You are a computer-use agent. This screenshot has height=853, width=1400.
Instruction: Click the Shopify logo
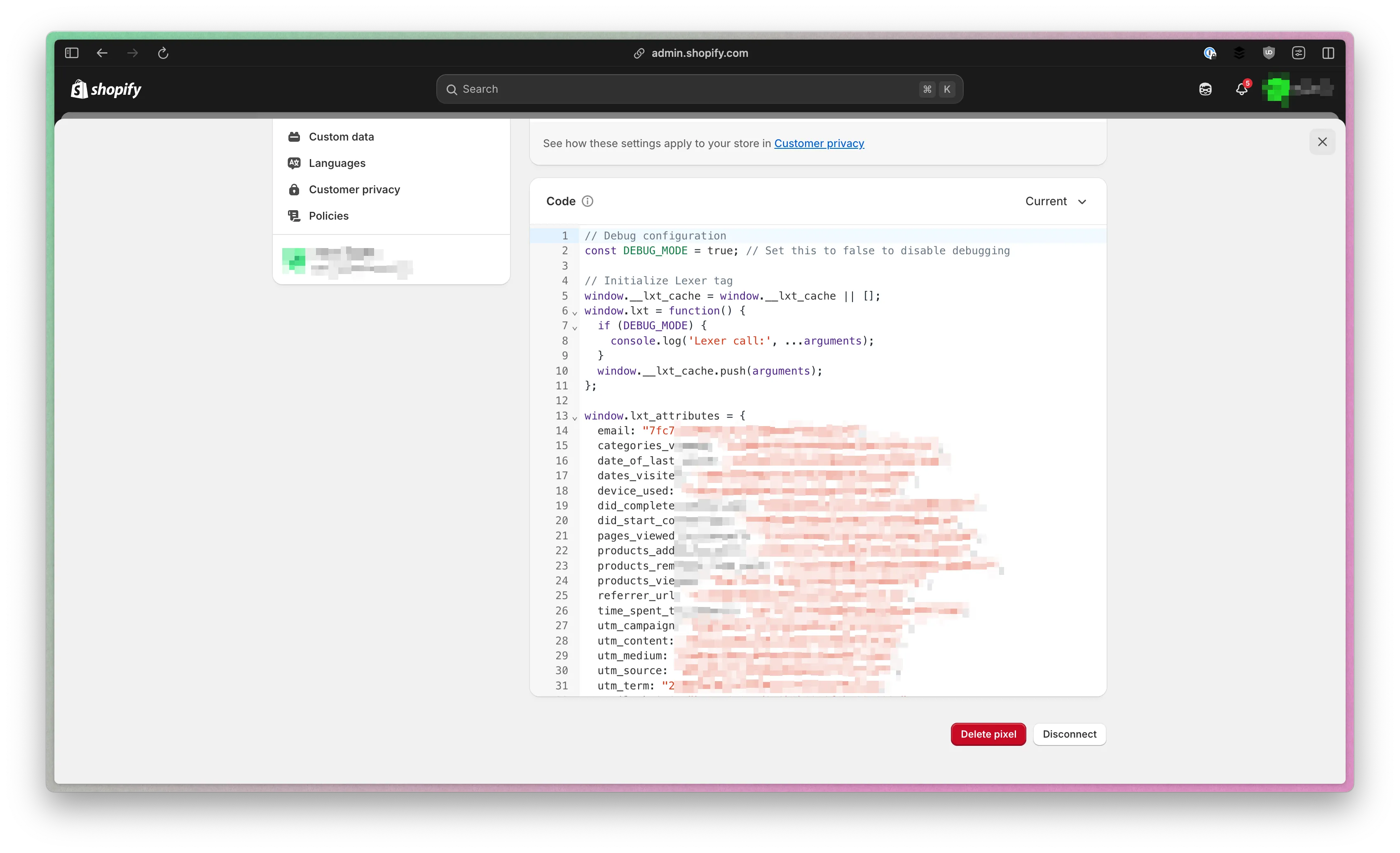106,89
